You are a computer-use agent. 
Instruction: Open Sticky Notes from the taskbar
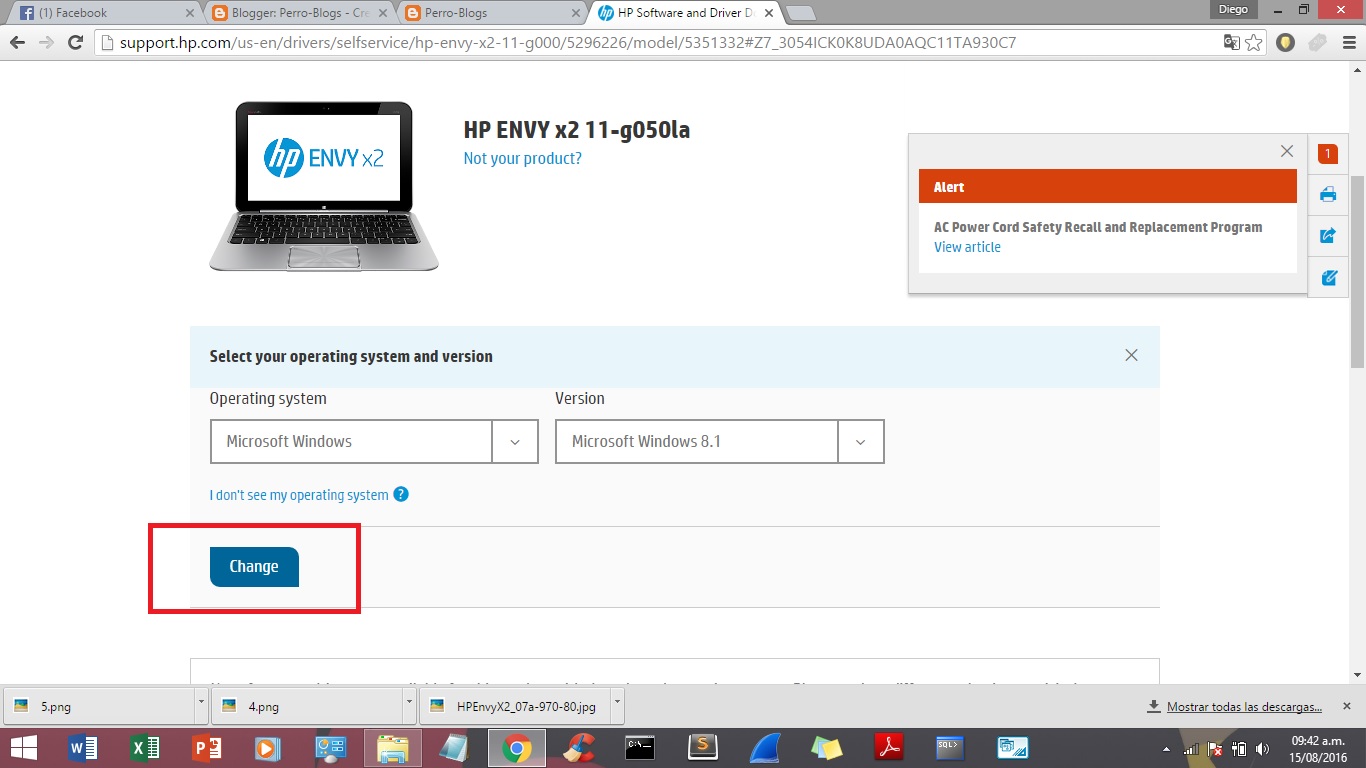[826, 748]
